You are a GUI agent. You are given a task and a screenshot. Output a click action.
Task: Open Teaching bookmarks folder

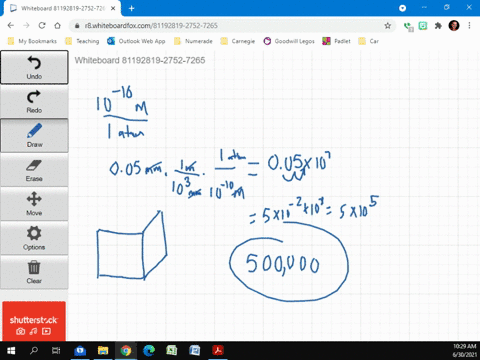82,41
